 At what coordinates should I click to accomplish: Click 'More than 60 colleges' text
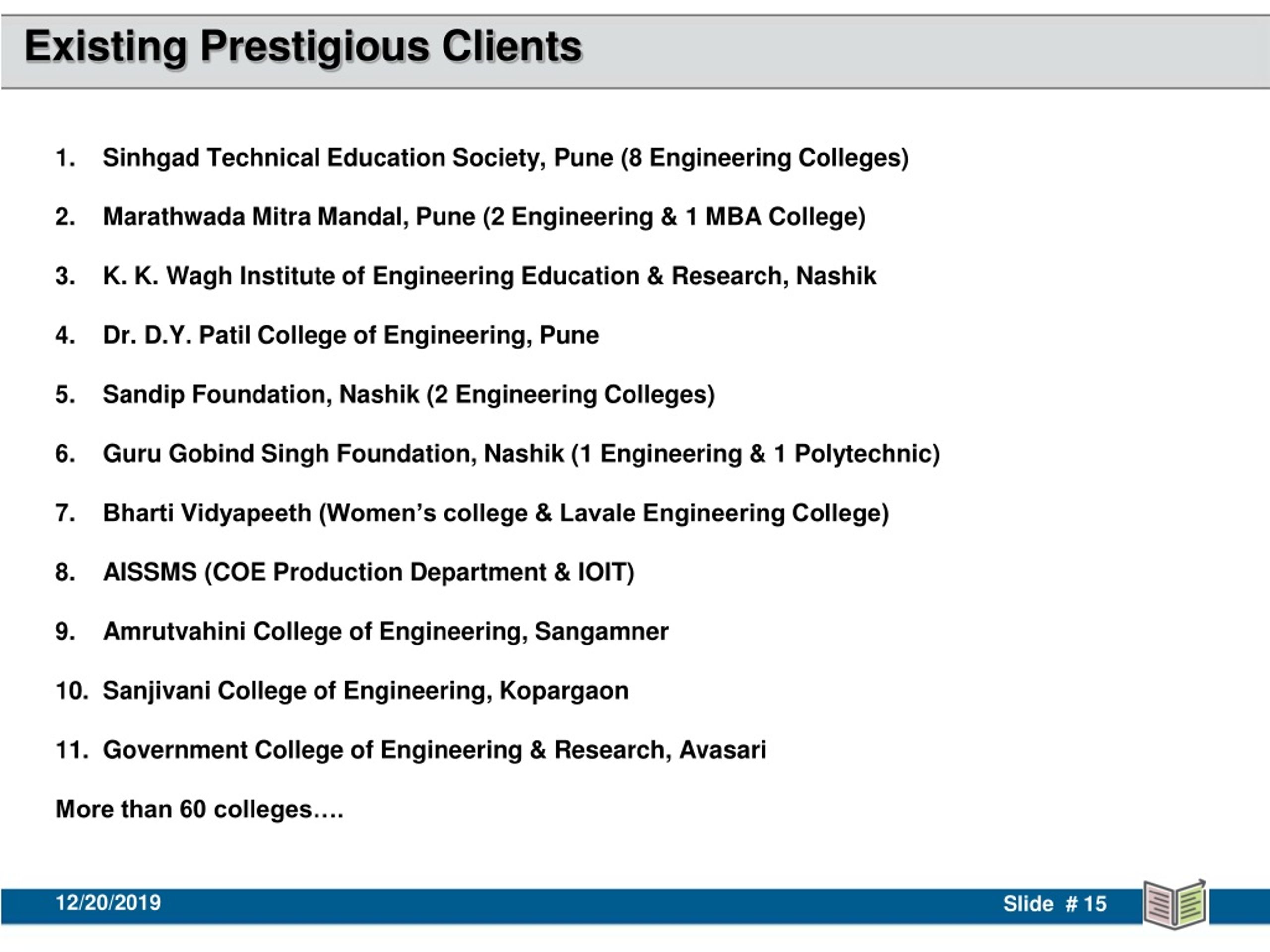199,809
